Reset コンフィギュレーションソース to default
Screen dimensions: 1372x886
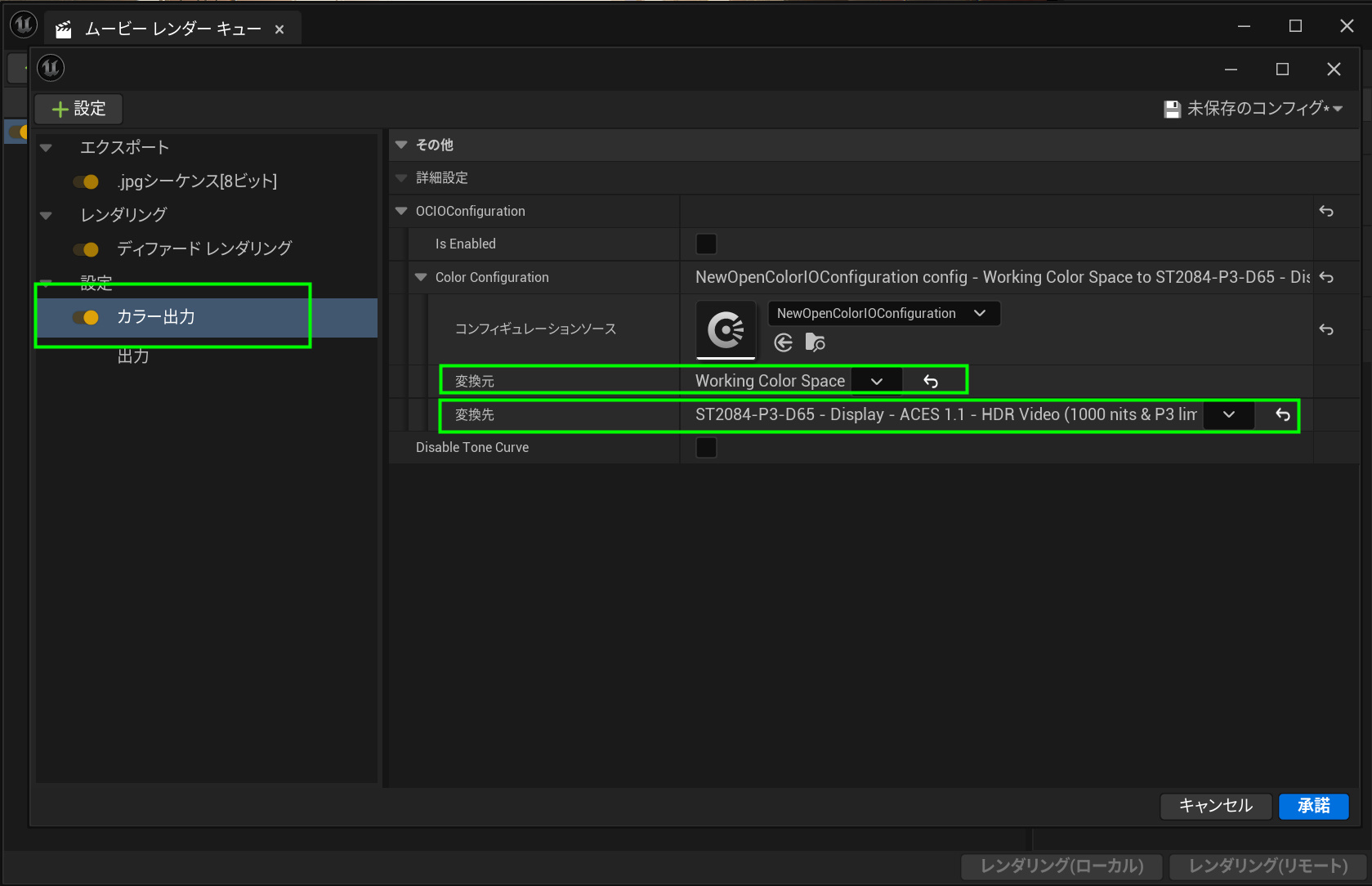click(x=1326, y=329)
